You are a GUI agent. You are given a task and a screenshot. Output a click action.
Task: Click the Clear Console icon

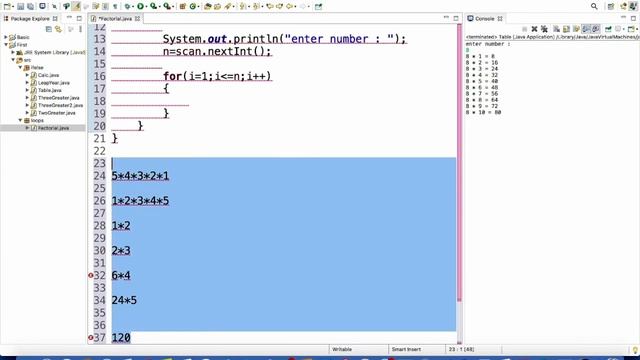pos(556,29)
